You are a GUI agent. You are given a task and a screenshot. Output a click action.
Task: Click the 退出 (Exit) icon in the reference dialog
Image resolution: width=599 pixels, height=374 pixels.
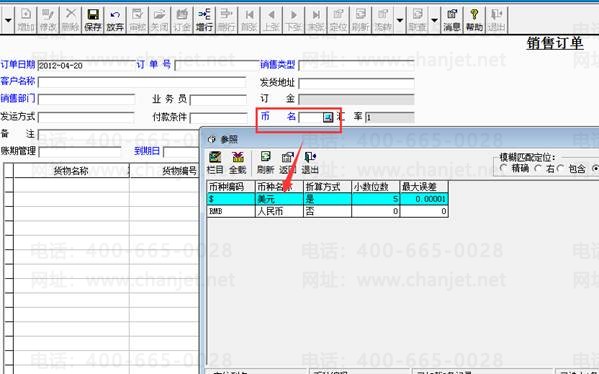[x=310, y=162]
